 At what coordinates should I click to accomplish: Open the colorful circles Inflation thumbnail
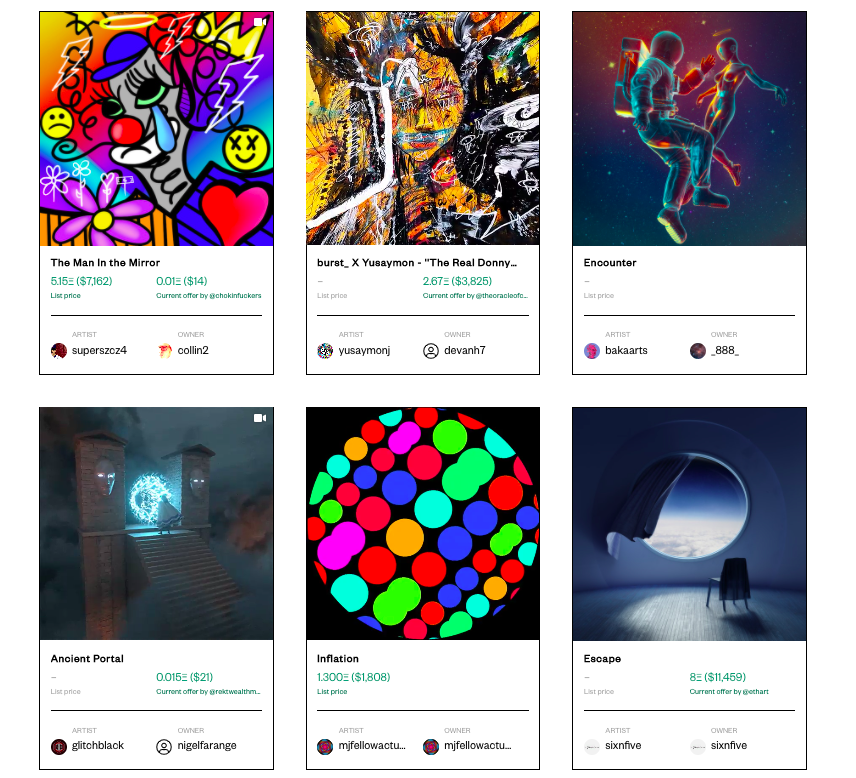[423, 524]
